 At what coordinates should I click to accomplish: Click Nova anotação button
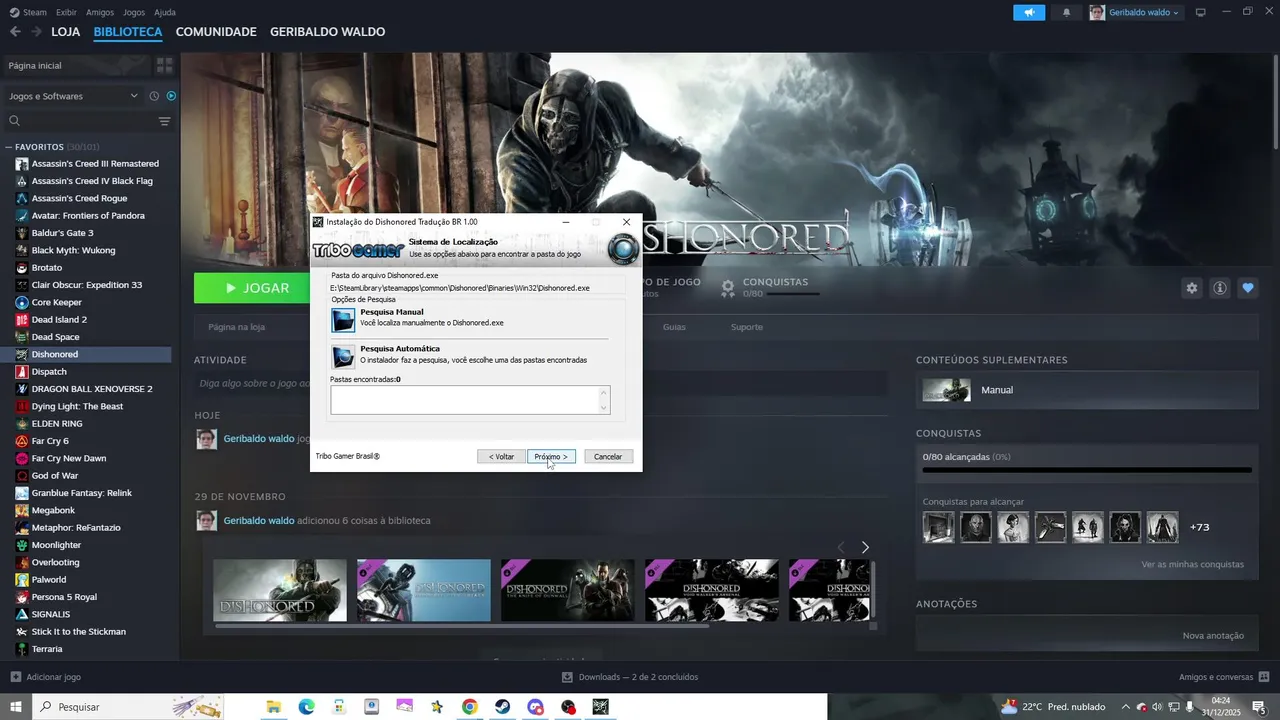pos(1213,636)
